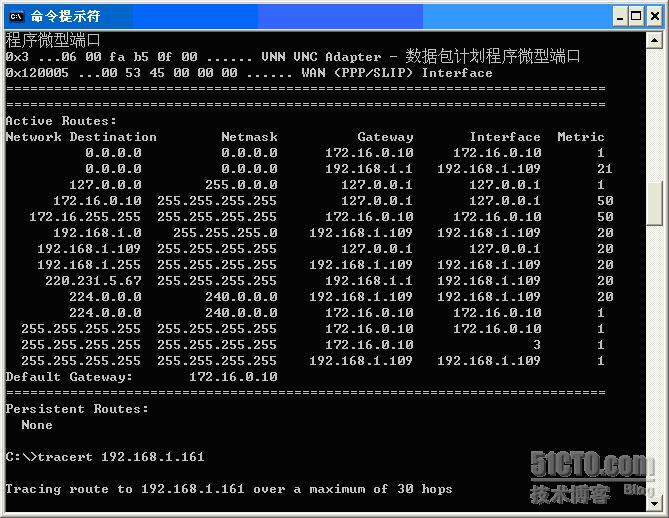Maximize the Command Prompt window

[635, 16]
